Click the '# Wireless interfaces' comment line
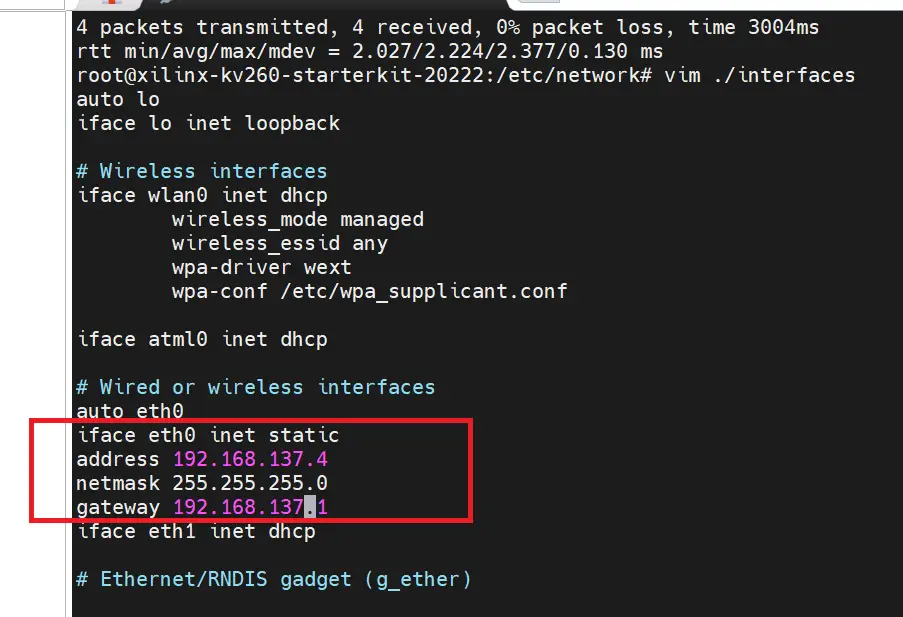The width and height of the screenshot is (903, 617). (202, 171)
